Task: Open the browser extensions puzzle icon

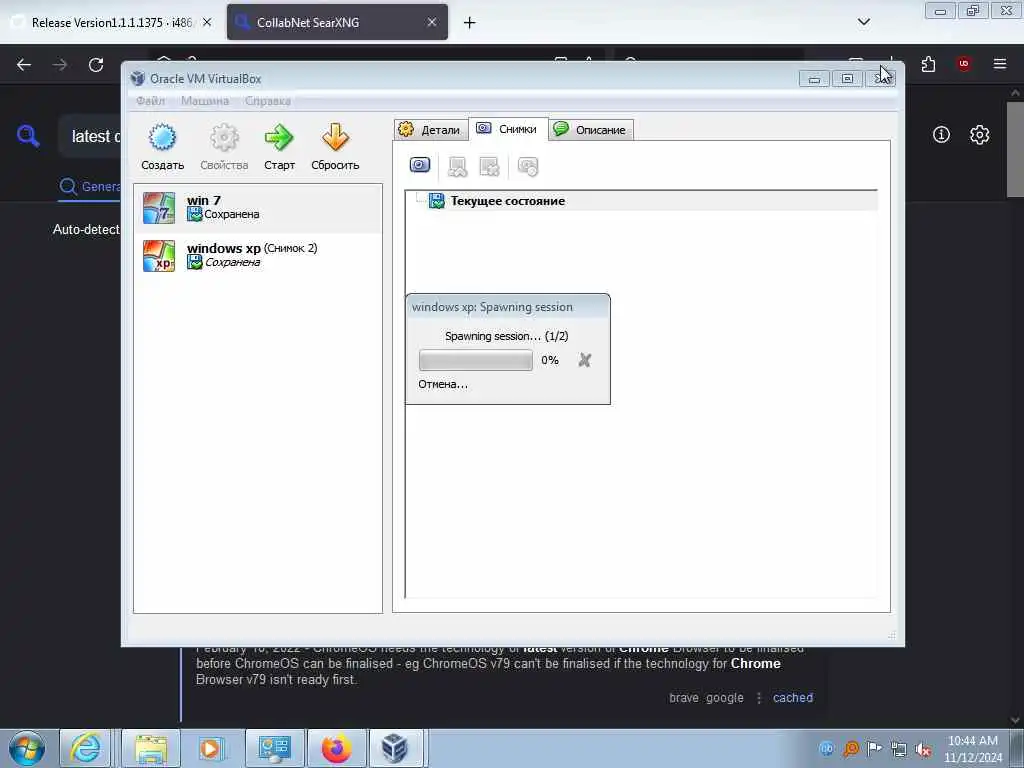Action: [x=928, y=64]
